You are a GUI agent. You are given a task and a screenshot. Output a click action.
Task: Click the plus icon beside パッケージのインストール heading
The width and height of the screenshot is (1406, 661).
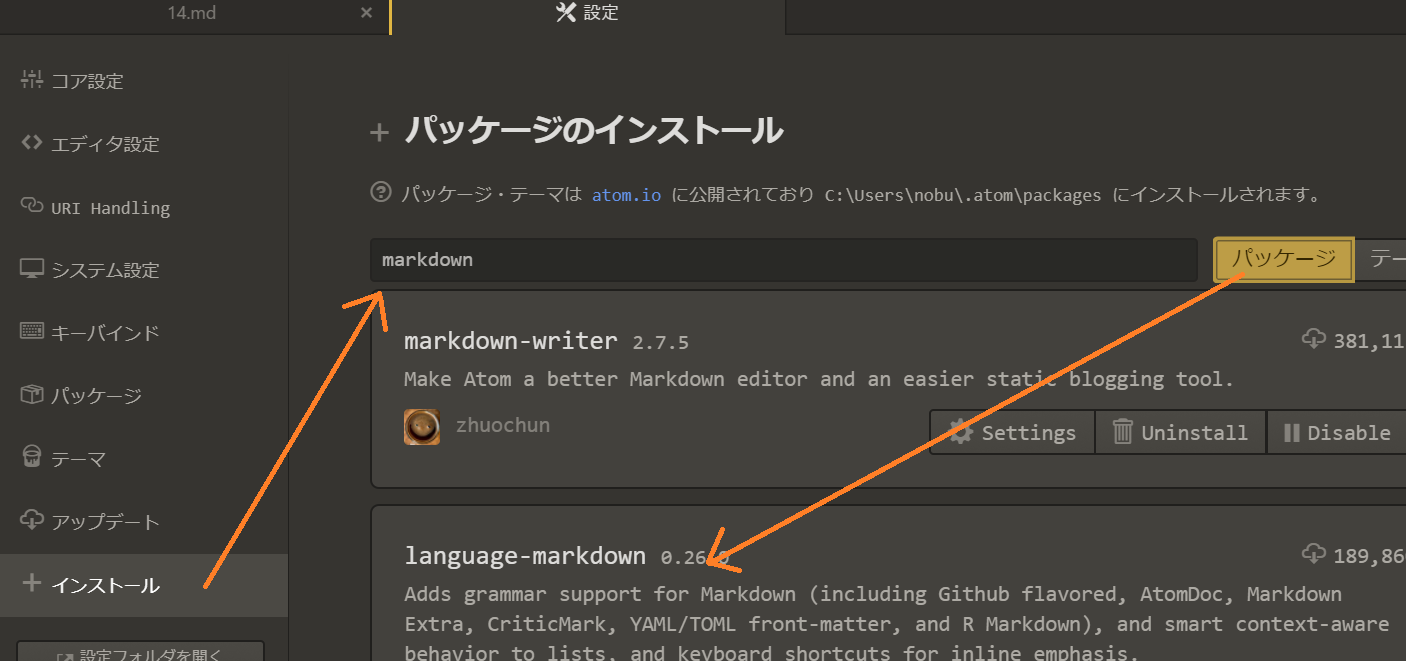pos(378,133)
